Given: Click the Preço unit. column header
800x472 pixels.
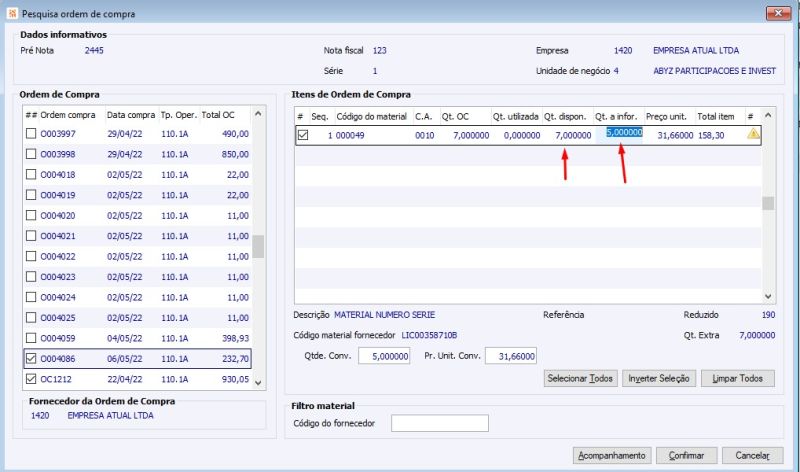Looking at the screenshot, I should click(x=666, y=117).
